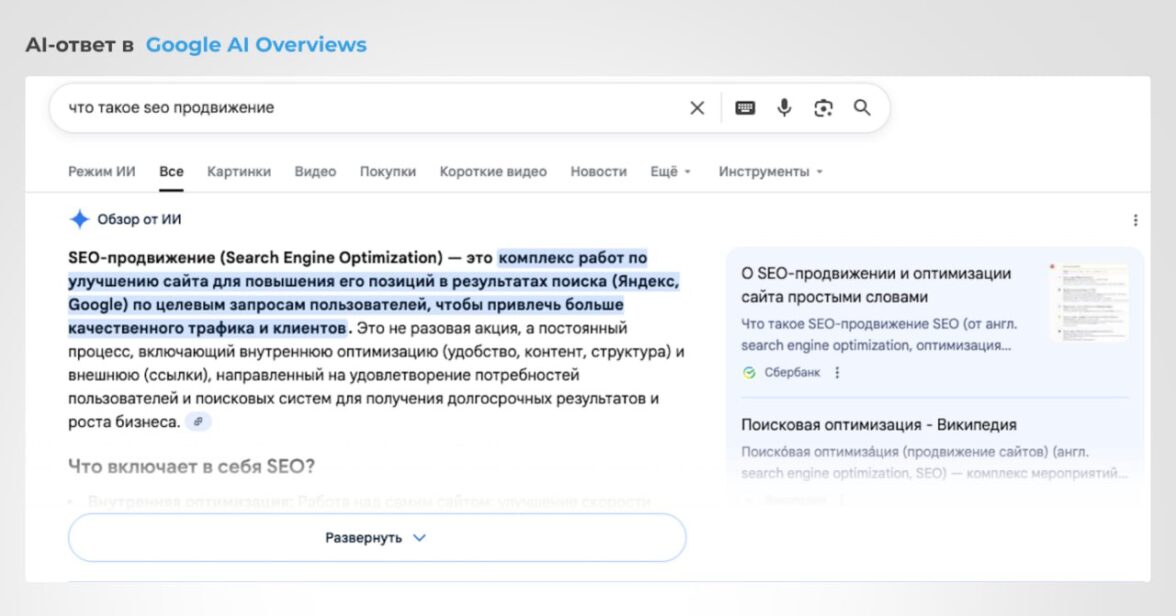This screenshot has height=616, width=1176.
Task: Open the Инструменты dropdown
Action: tap(770, 172)
